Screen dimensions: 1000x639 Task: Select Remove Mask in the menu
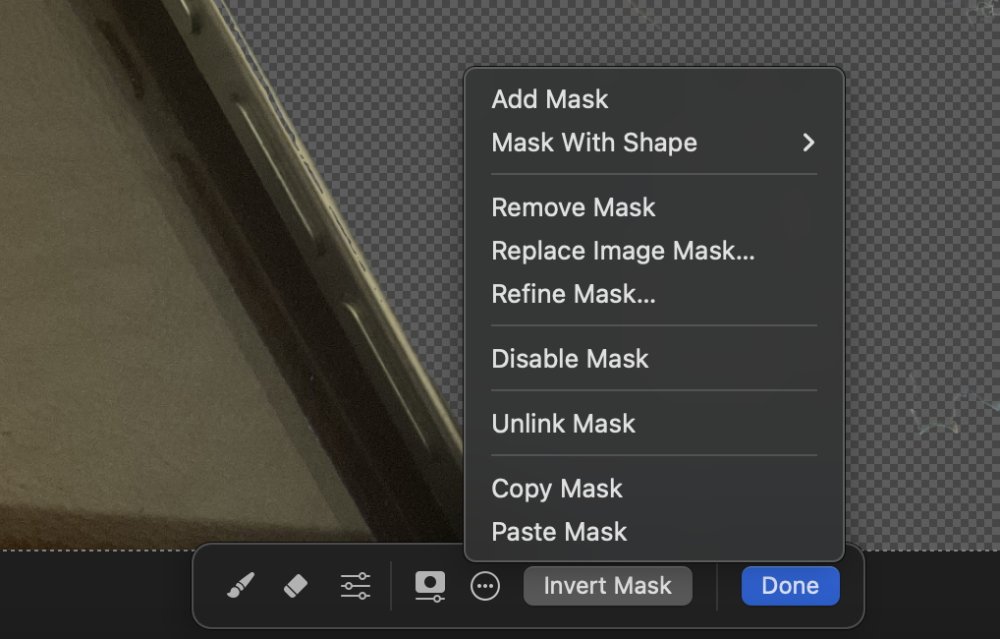coord(573,207)
